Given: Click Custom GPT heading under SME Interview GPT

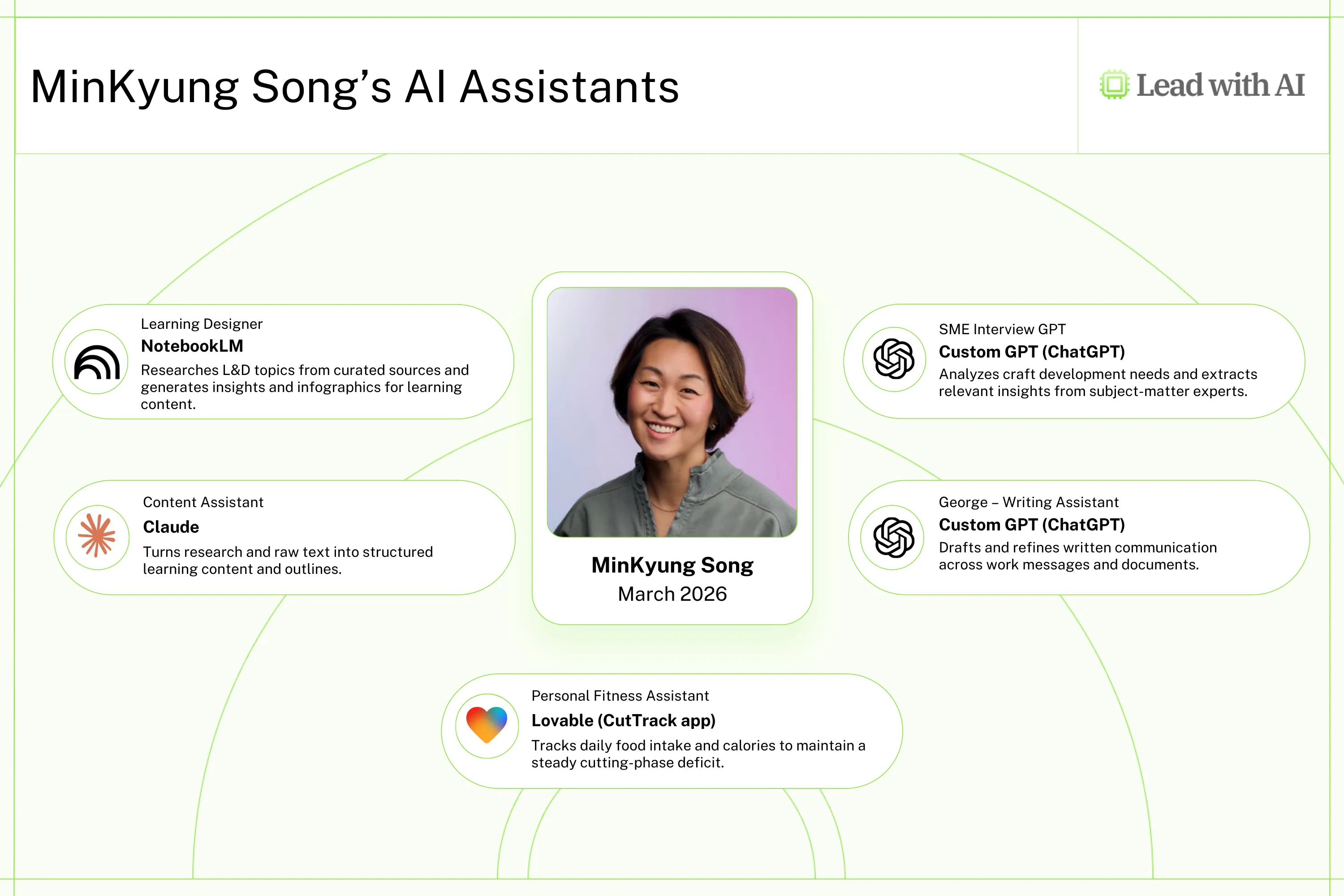Looking at the screenshot, I should point(1031,351).
